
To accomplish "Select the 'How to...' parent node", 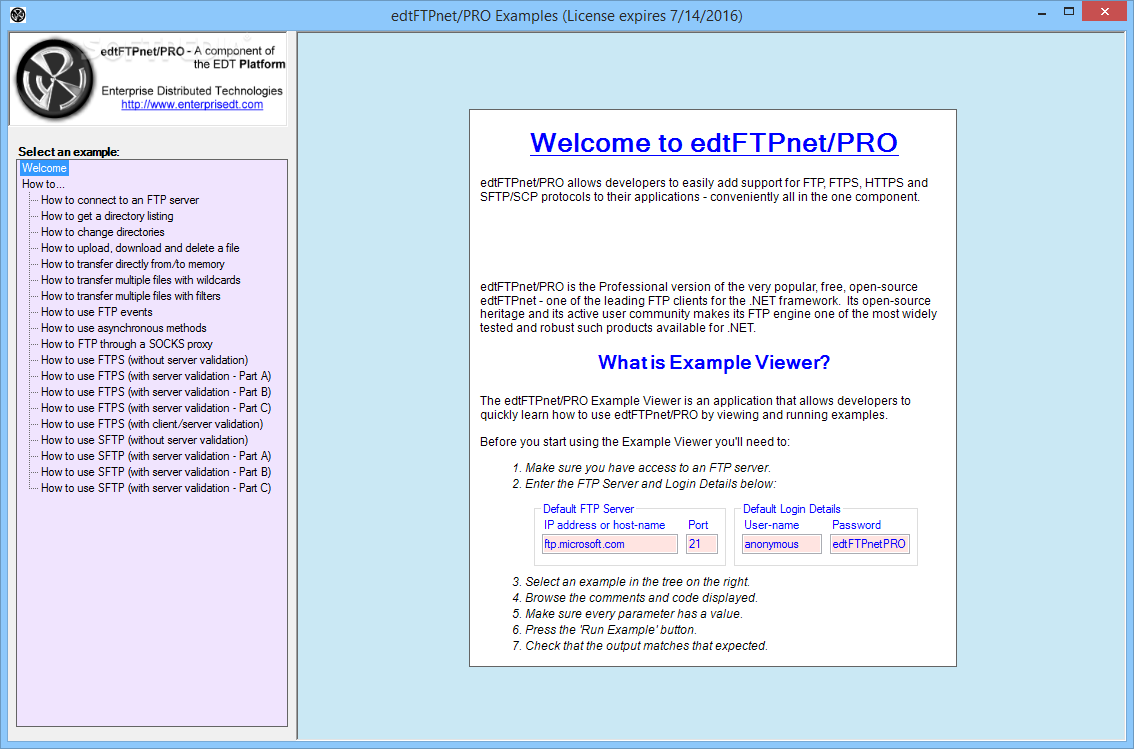I will click(x=43, y=184).
